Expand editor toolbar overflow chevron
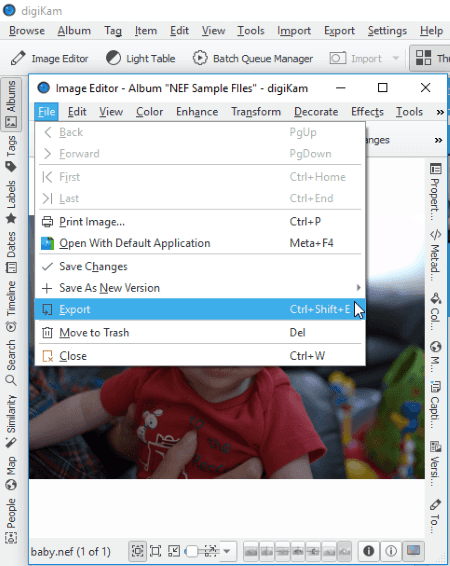The image size is (450, 566). click(438, 140)
